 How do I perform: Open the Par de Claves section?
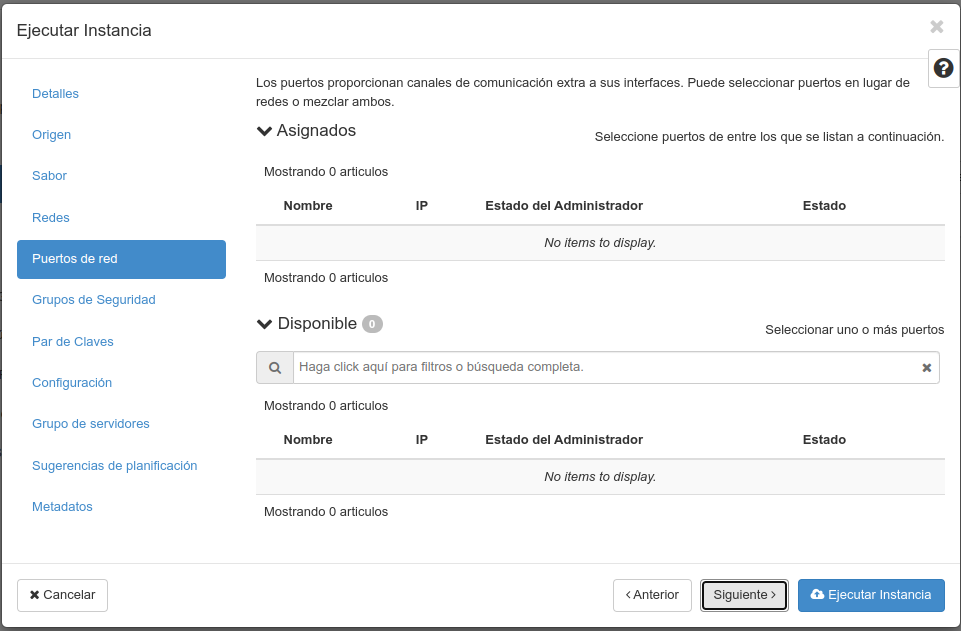pyautogui.click(x=72, y=341)
